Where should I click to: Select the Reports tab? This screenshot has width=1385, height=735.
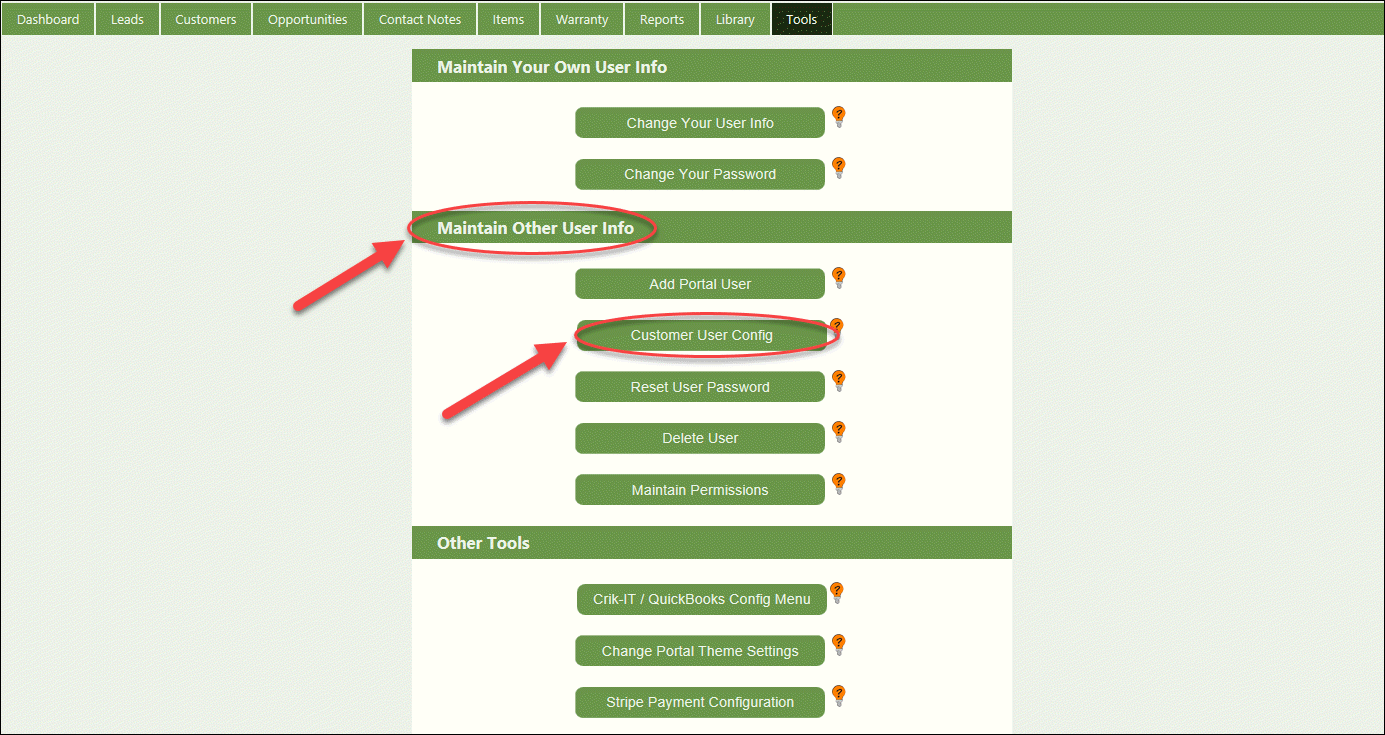coord(661,18)
